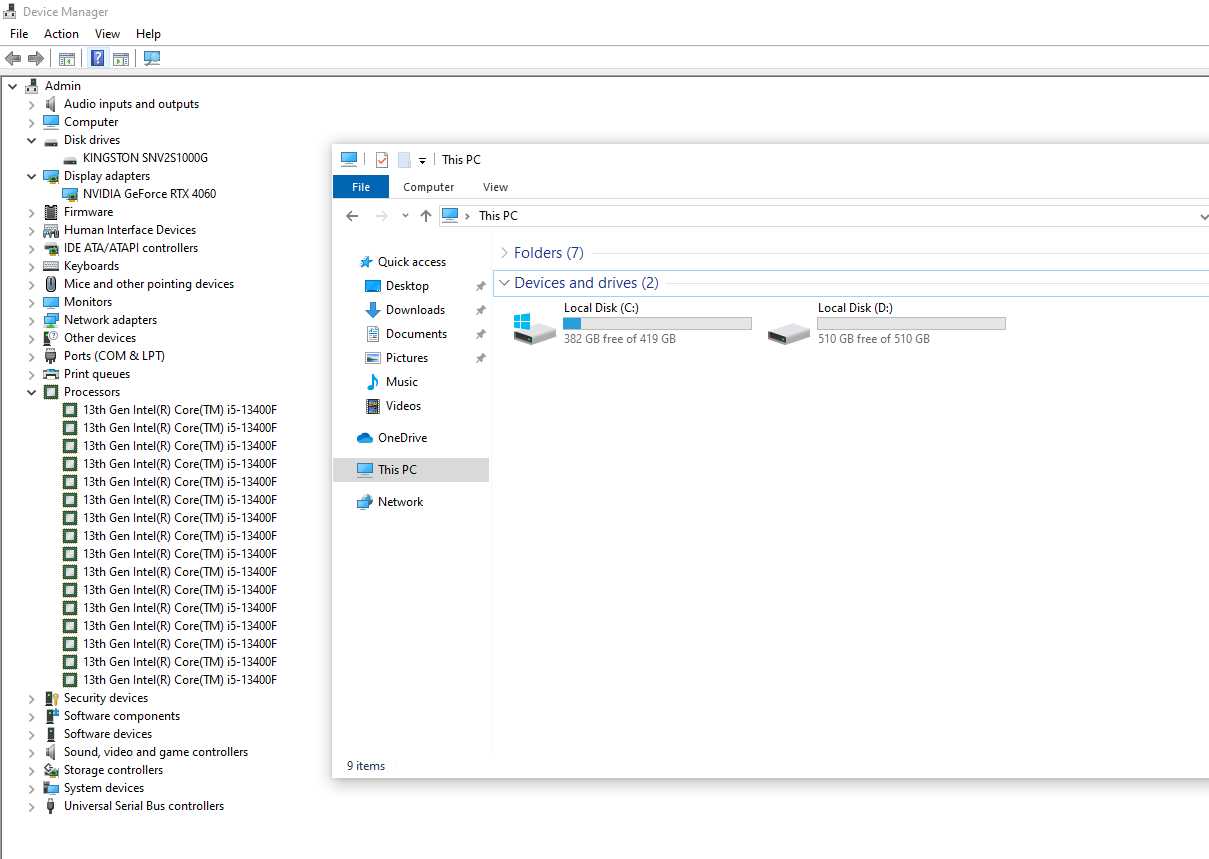Collapse the Processors tree node
This screenshot has width=1209, height=859.
point(32,392)
